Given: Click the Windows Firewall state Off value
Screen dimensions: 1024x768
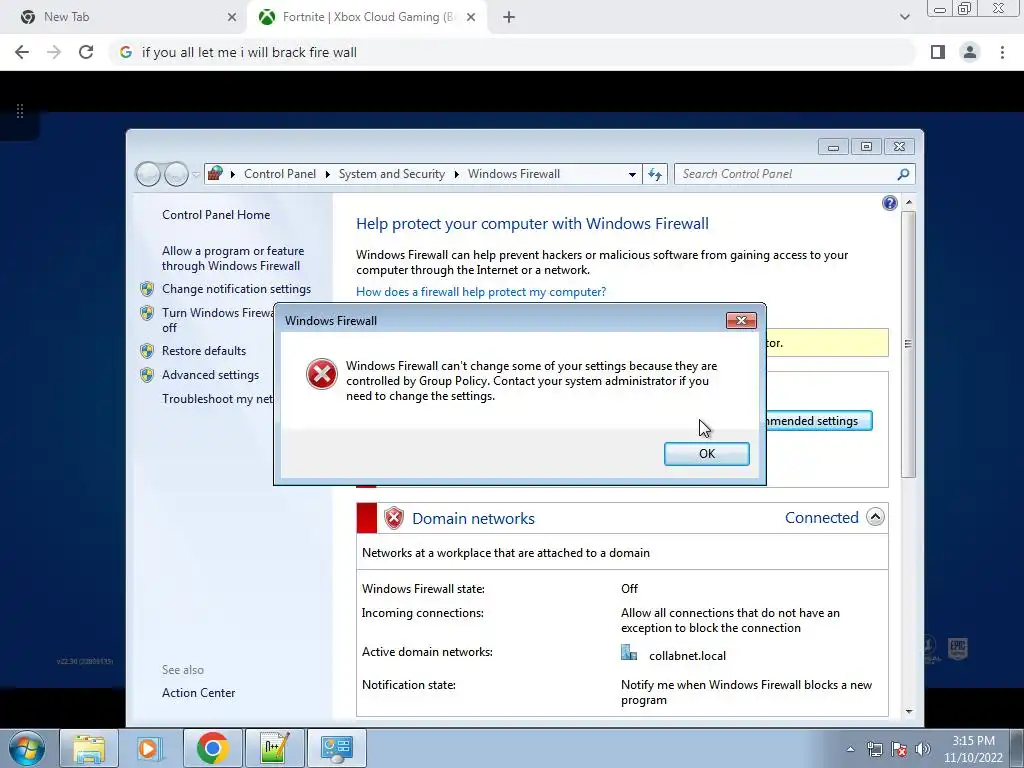Looking at the screenshot, I should pos(629,588).
